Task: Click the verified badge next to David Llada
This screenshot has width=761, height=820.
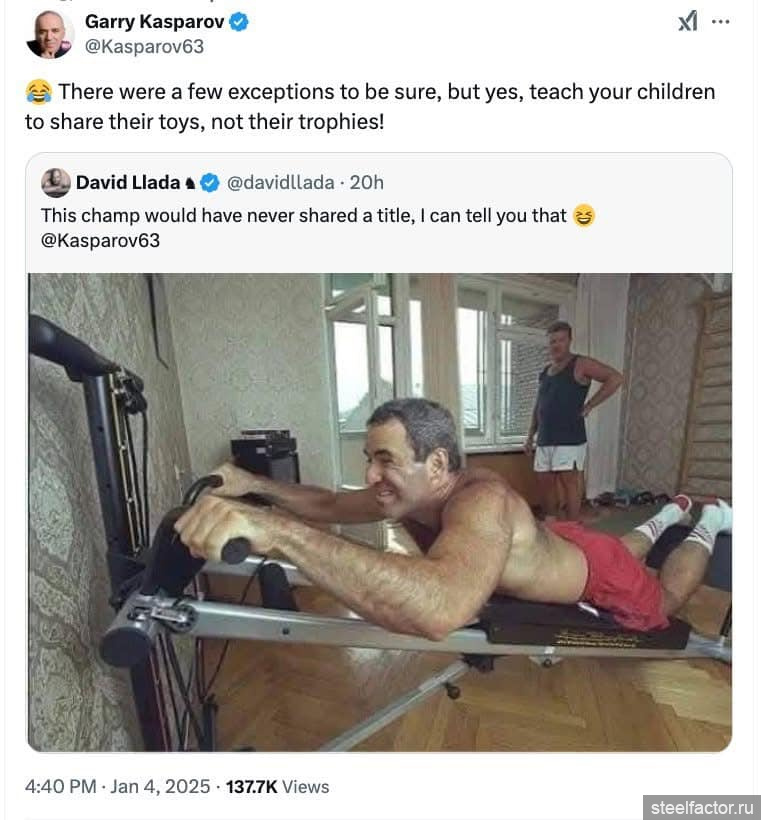Action: (209, 182)
